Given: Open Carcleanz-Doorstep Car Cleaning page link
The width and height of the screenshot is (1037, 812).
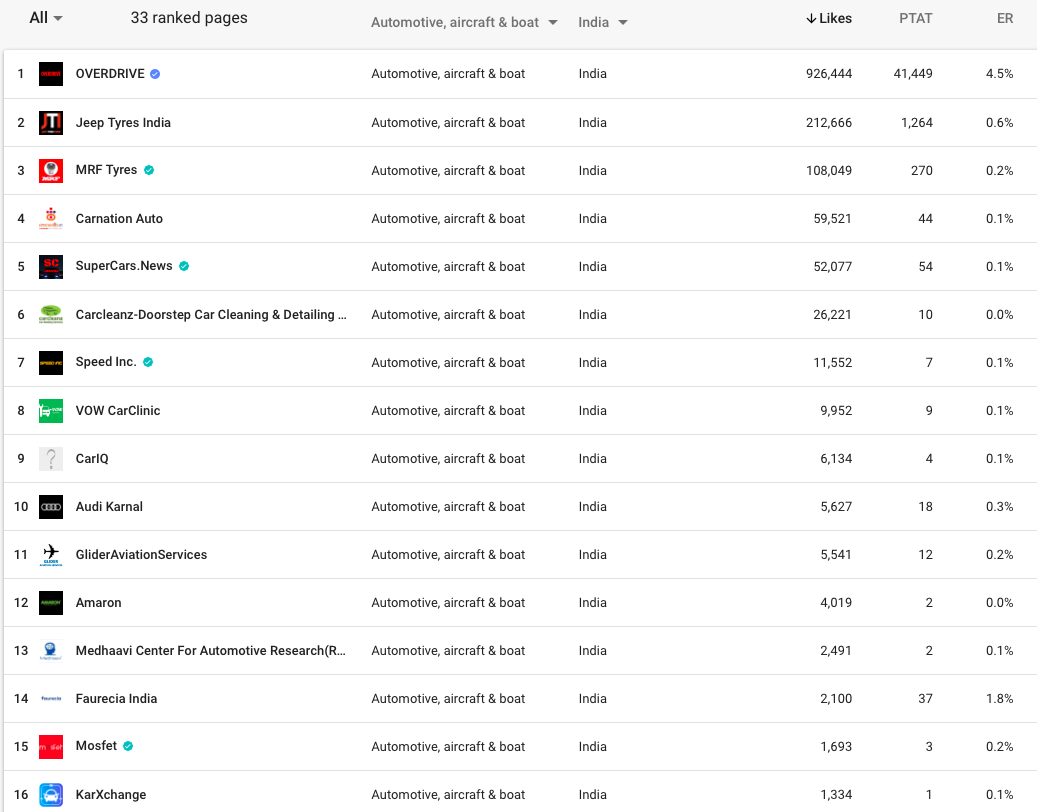Looking at the screenshot, I should (x=211, y=315).
